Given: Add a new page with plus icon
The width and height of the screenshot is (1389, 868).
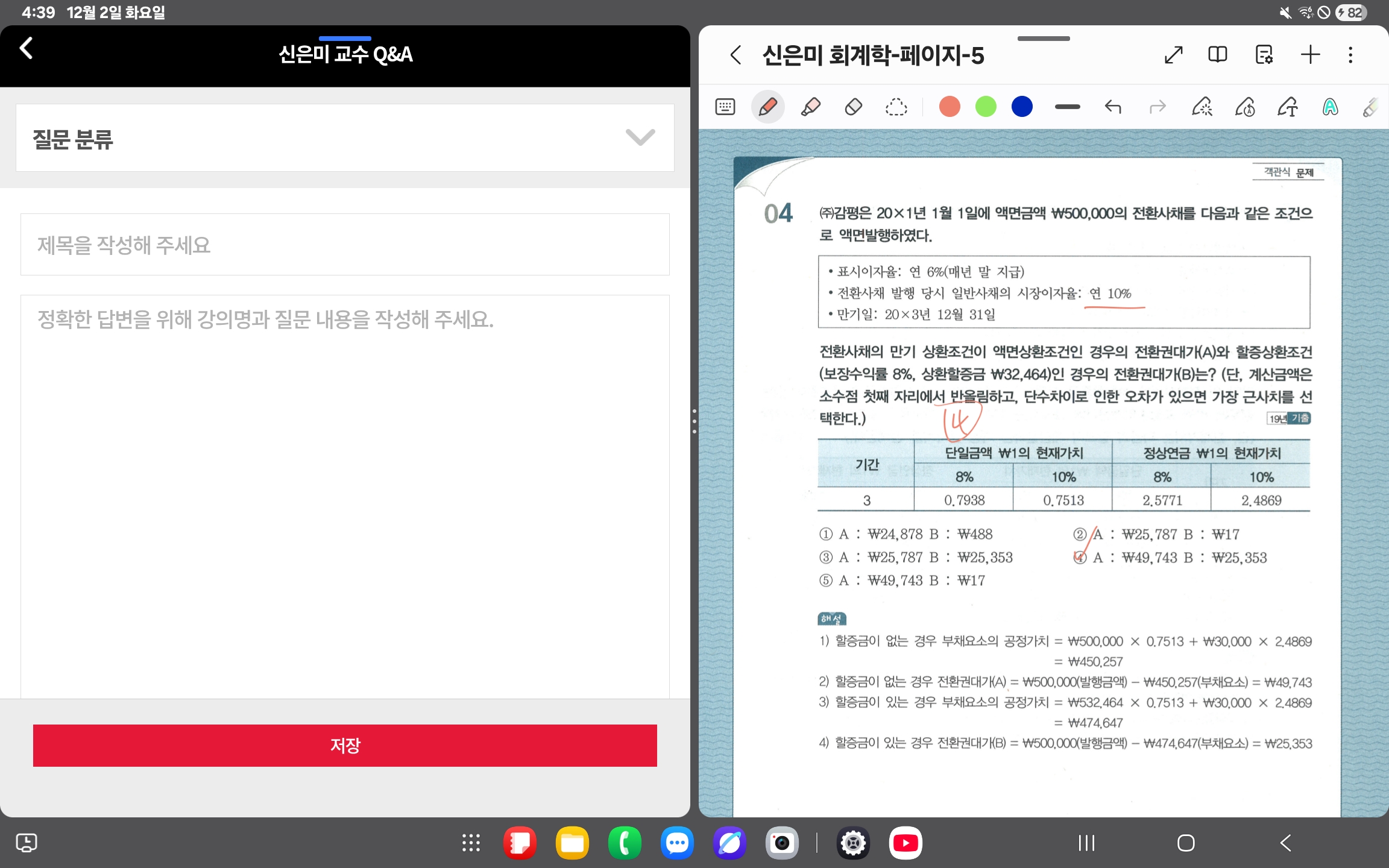Looking at the screenshot, I should click(1309, 55).
